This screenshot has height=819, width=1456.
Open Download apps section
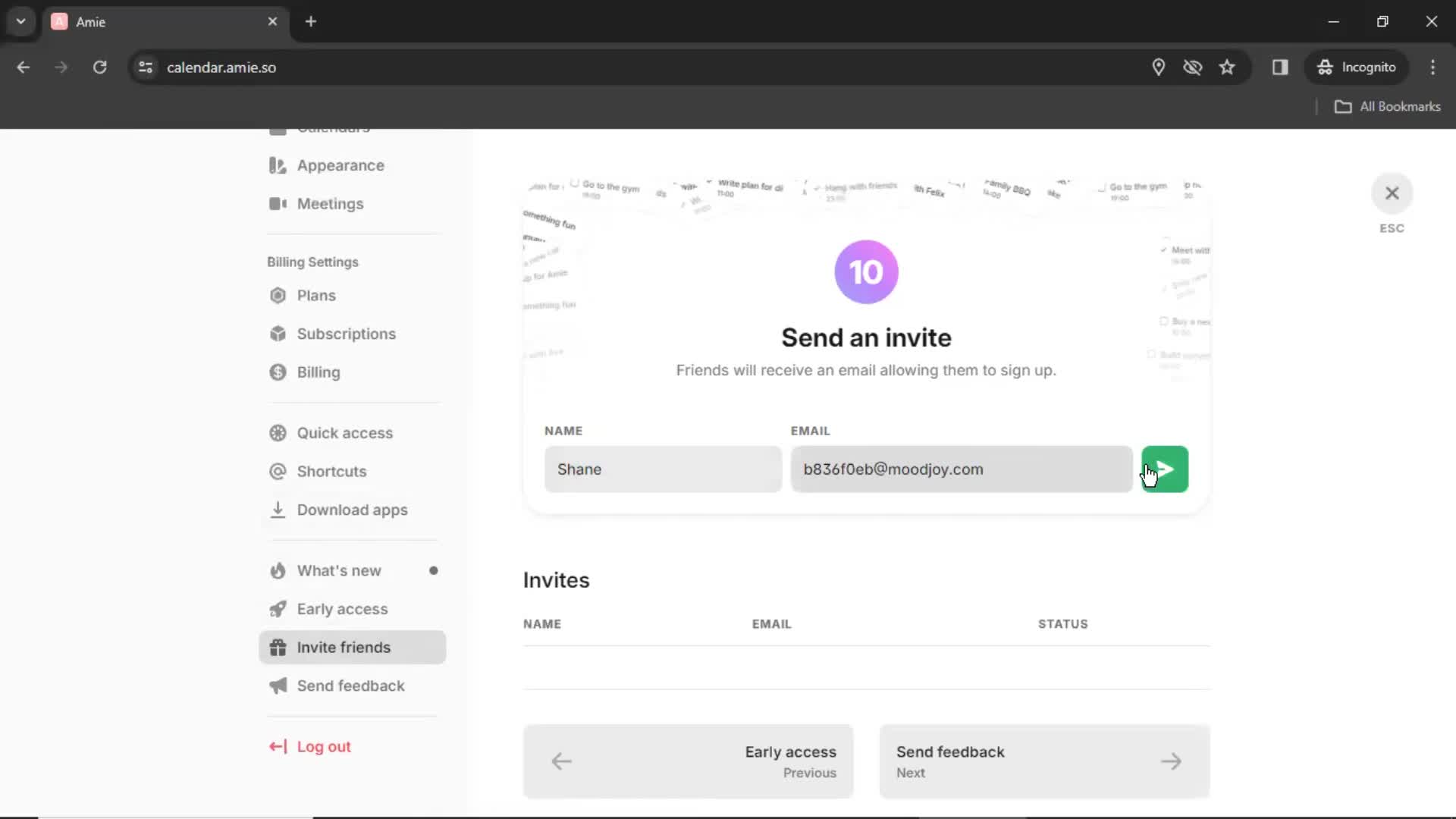click(x=353, y=510)
